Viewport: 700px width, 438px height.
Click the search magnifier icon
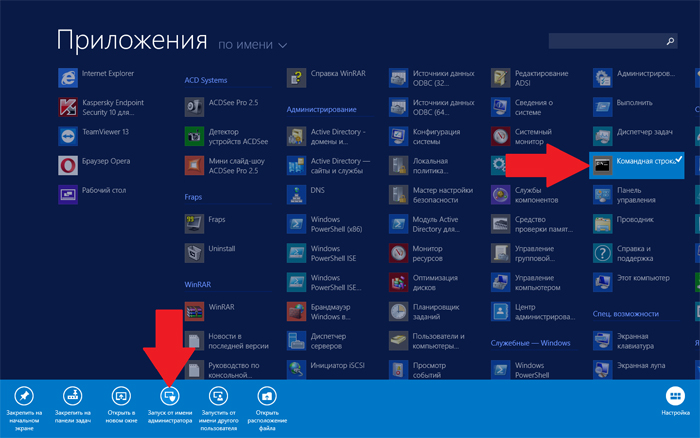point(670,41)
